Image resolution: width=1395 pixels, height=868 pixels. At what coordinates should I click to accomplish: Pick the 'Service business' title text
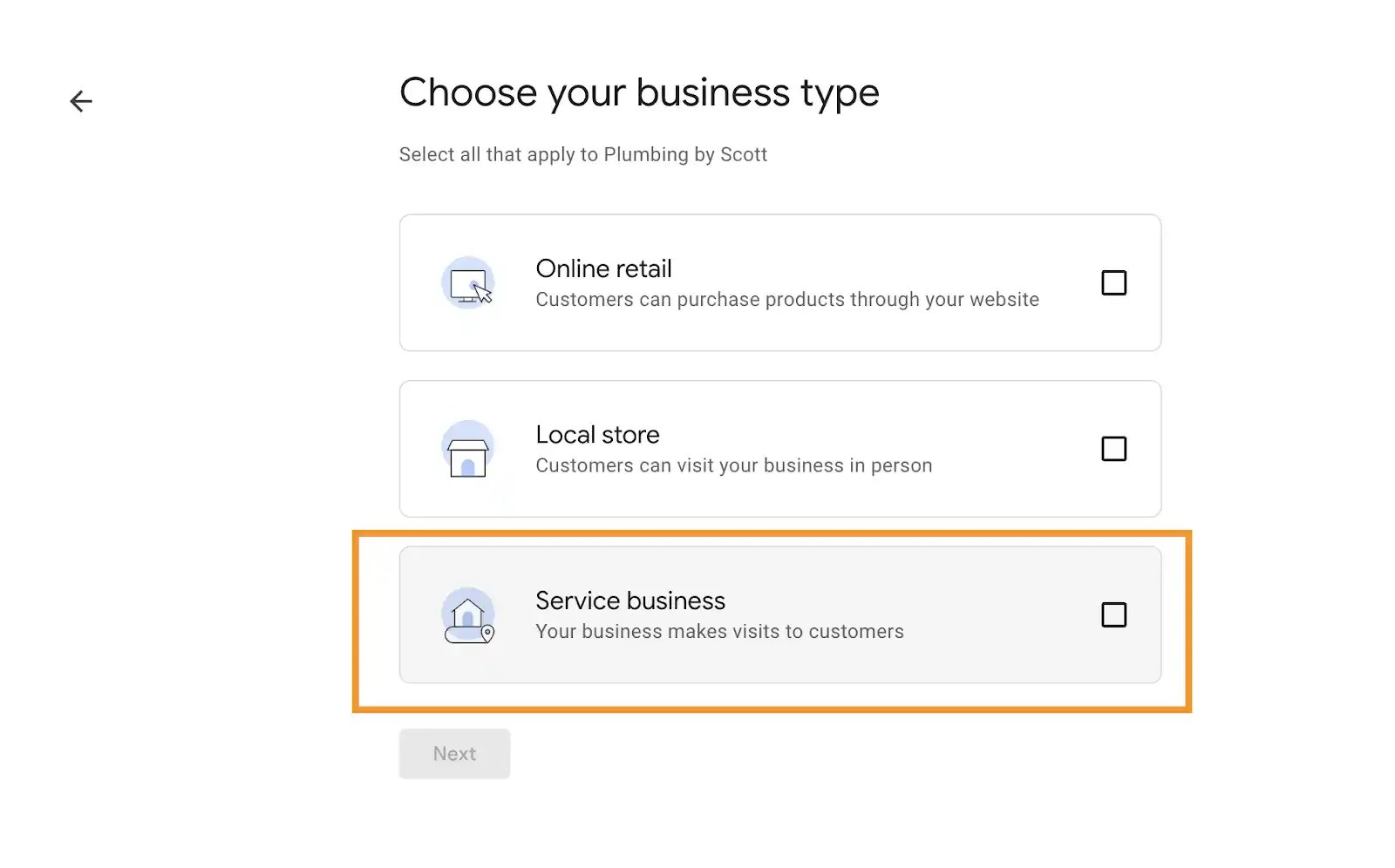629,600
